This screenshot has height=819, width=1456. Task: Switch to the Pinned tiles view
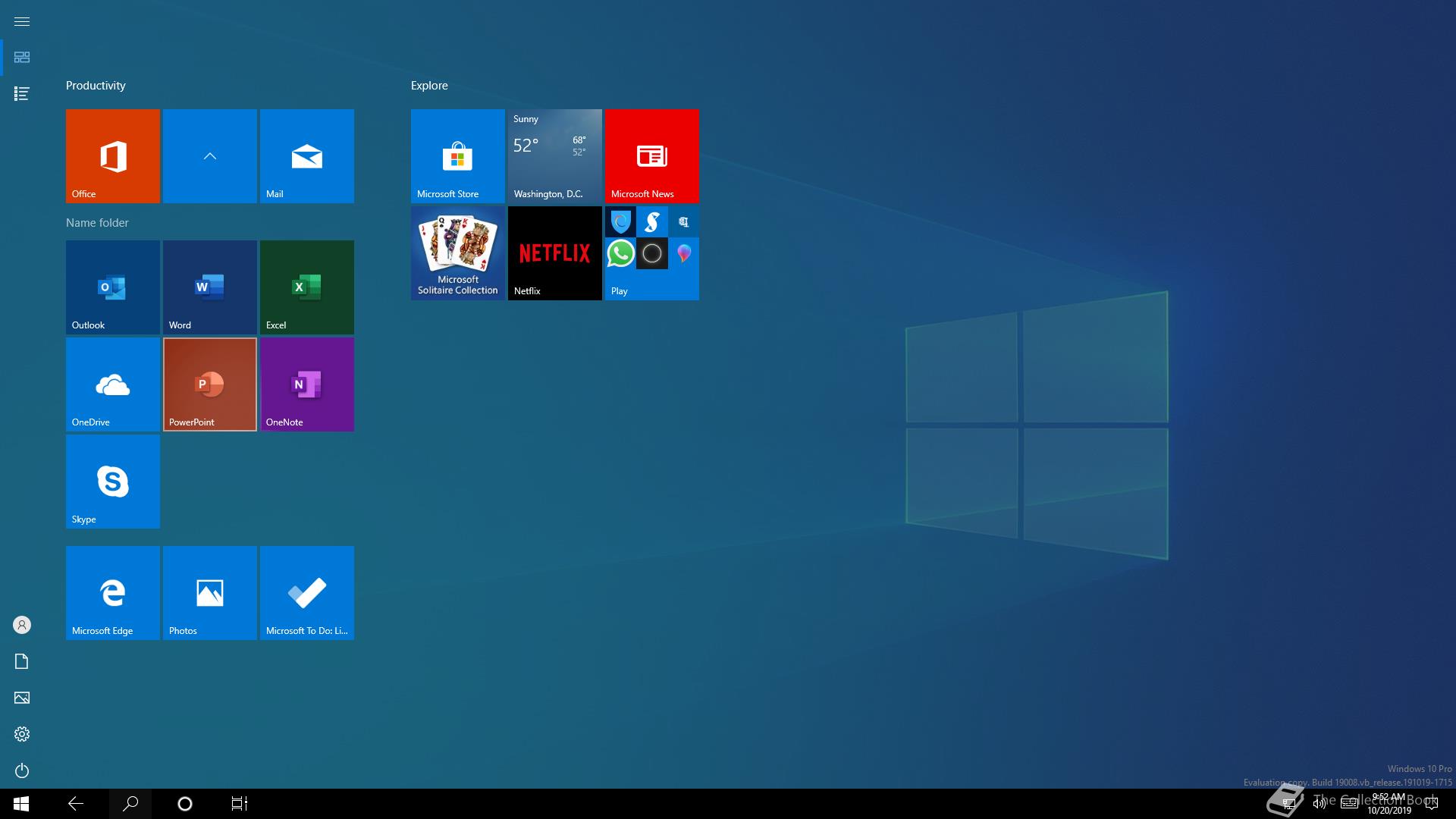(x=22, y=58)
